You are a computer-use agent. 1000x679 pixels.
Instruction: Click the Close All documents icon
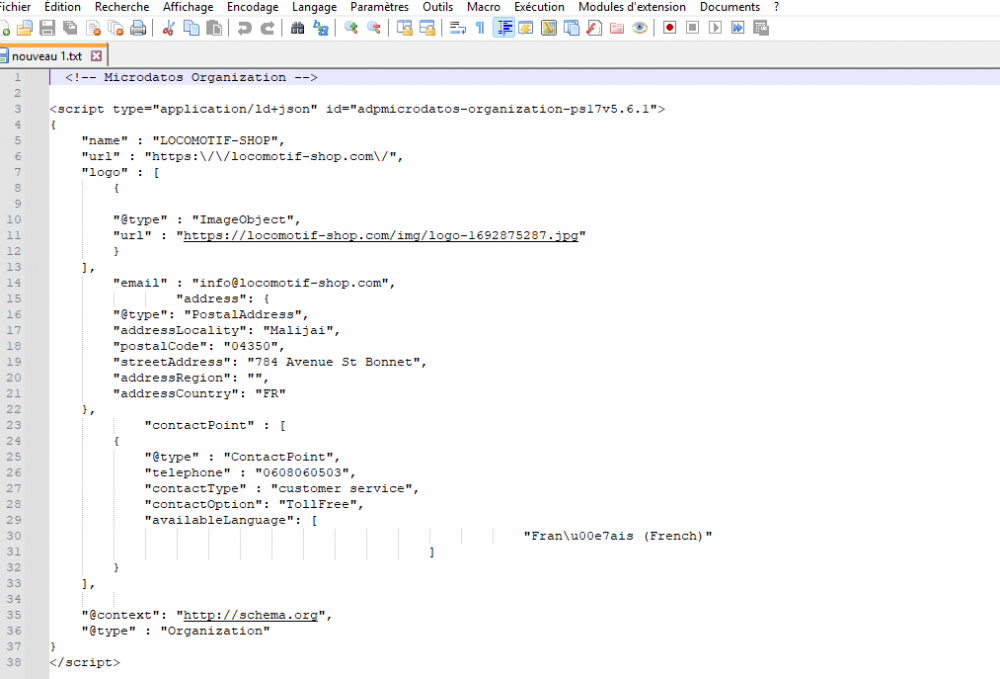coord(115,28)
